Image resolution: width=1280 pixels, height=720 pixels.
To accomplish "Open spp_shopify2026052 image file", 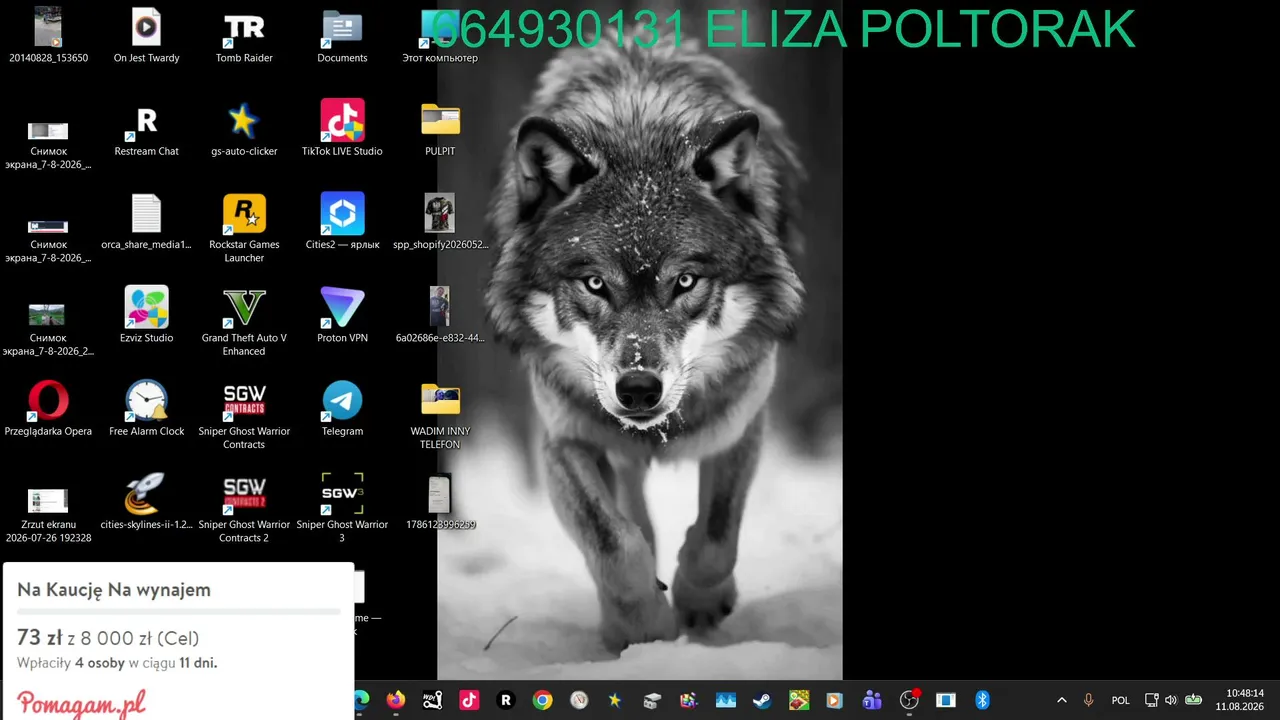I will (440, 223).
